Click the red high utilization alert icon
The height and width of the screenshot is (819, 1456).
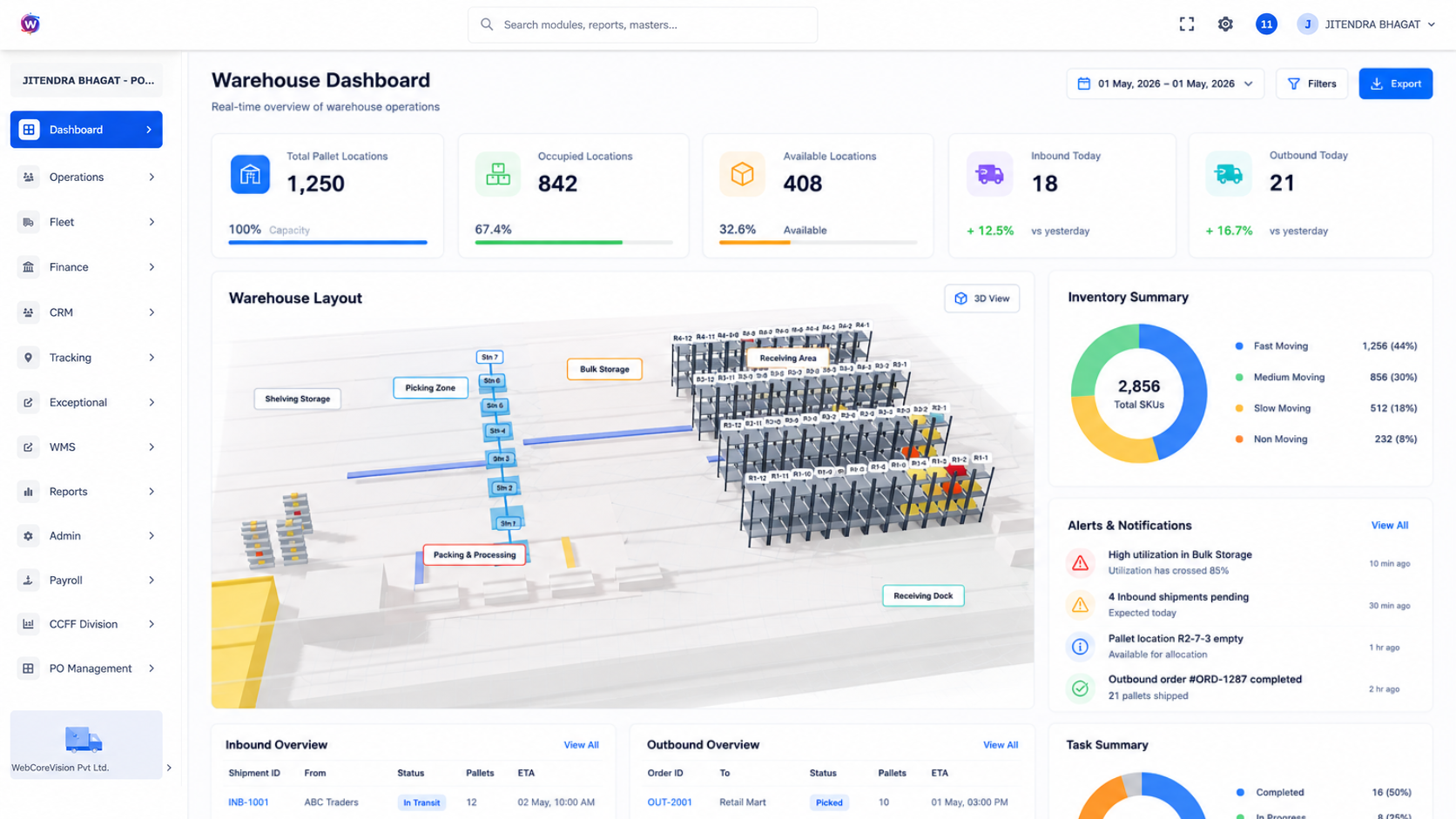(x=1080, y=563)
